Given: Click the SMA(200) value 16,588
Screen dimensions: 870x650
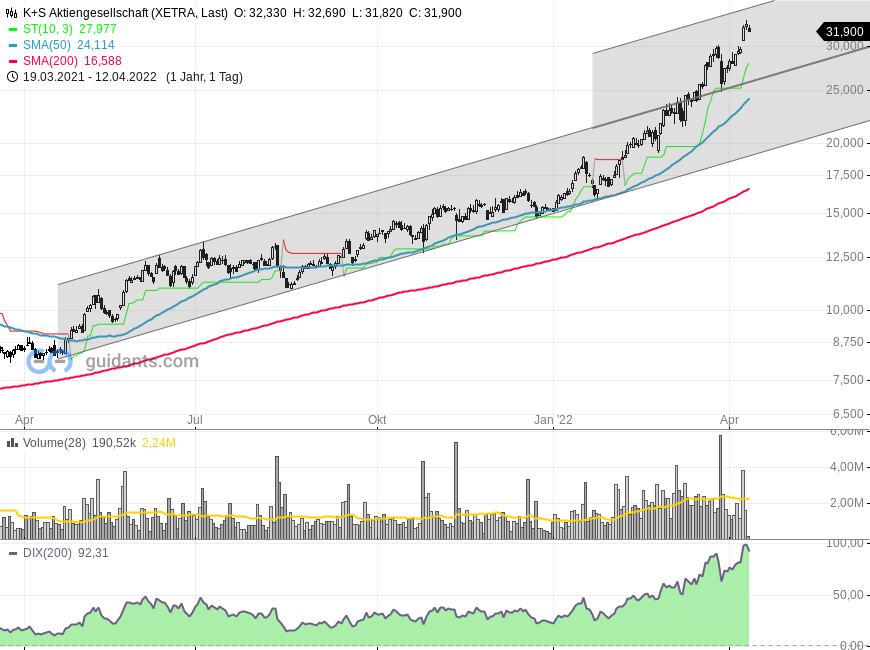Looking at the screenshot, I should (x=103, y=61).
